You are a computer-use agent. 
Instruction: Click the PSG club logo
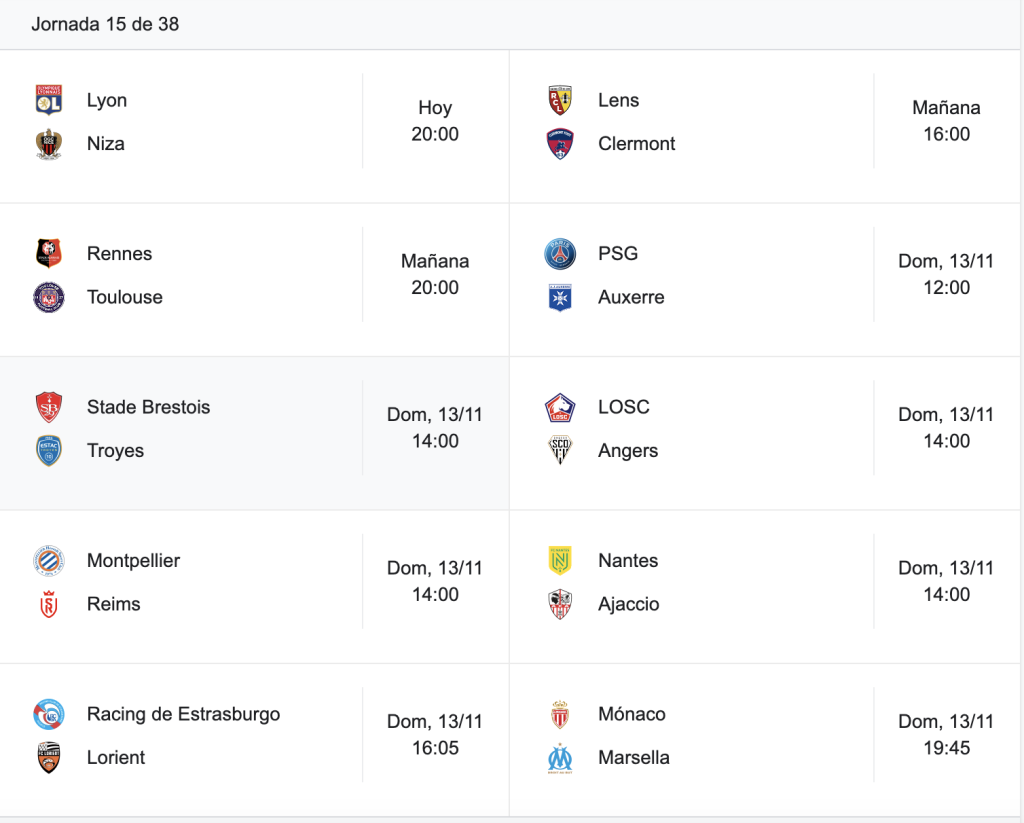point(560,253)
